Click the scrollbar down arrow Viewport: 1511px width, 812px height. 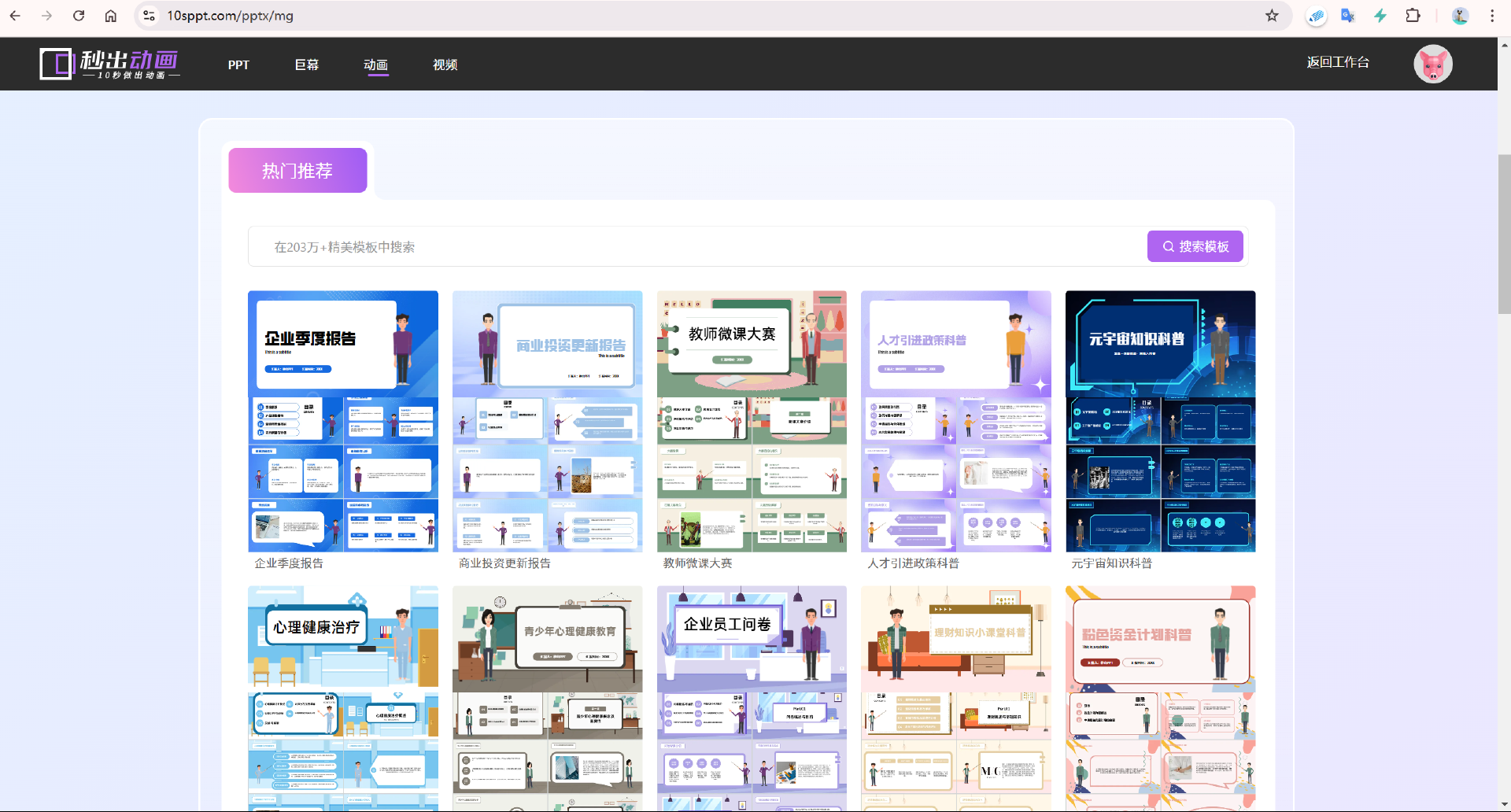1504,805
